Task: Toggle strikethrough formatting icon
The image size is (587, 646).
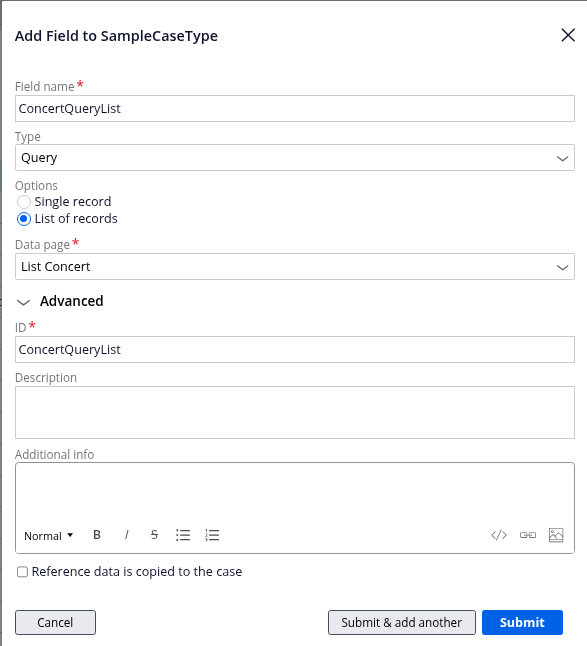Action: 154,535
